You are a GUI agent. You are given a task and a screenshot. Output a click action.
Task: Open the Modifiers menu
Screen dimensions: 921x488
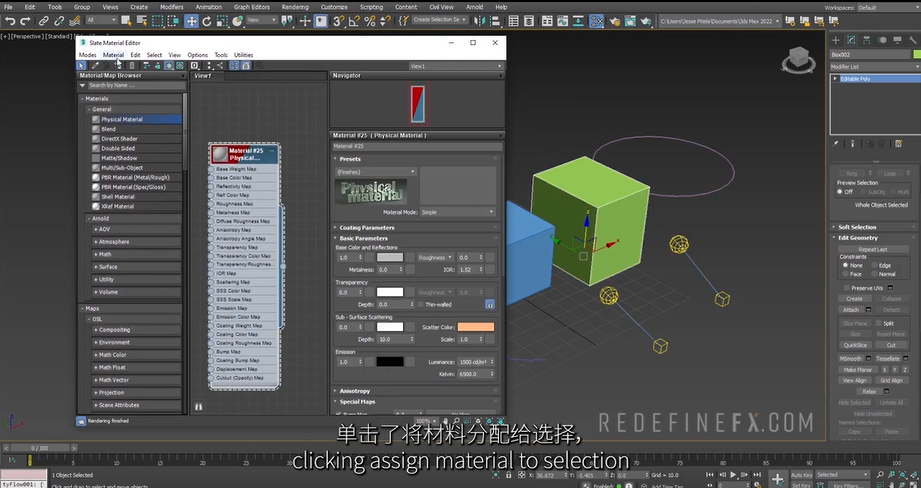pyautogui.click(x=172, y=7)
